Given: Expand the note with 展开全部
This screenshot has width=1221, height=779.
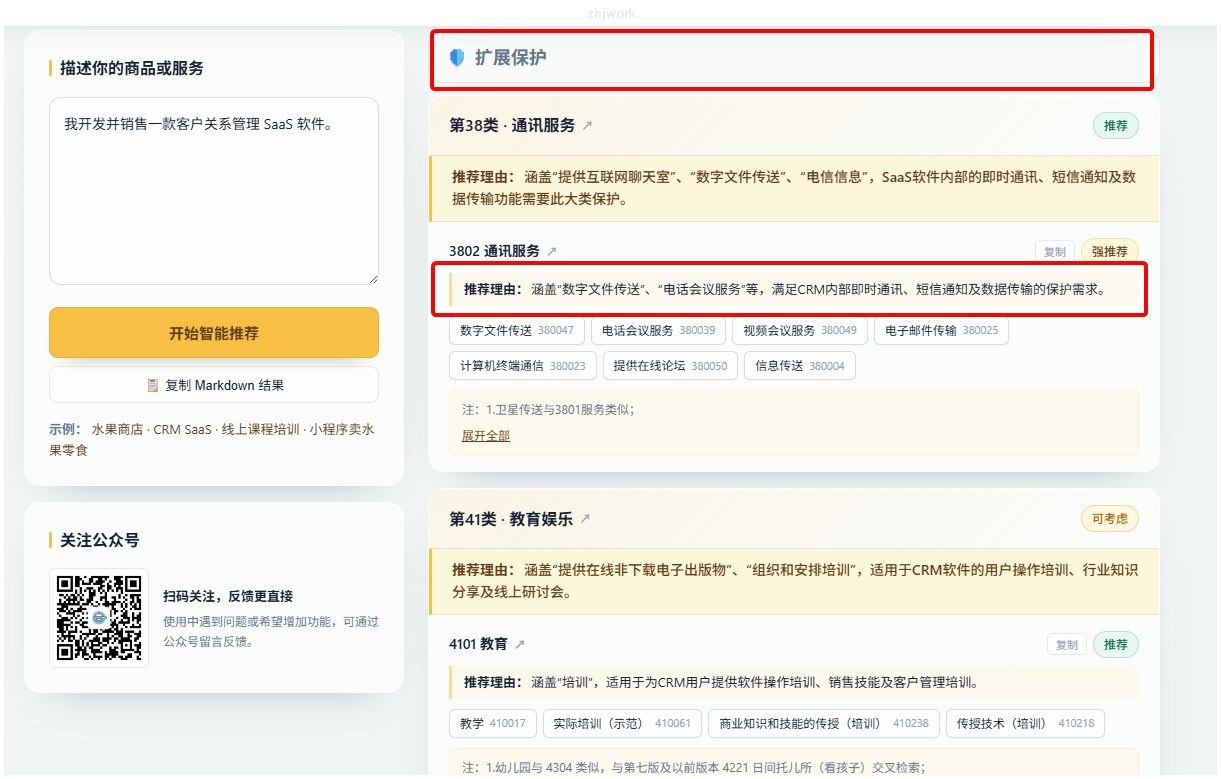Looking at the screenshot, I should [x=485, y=436].
